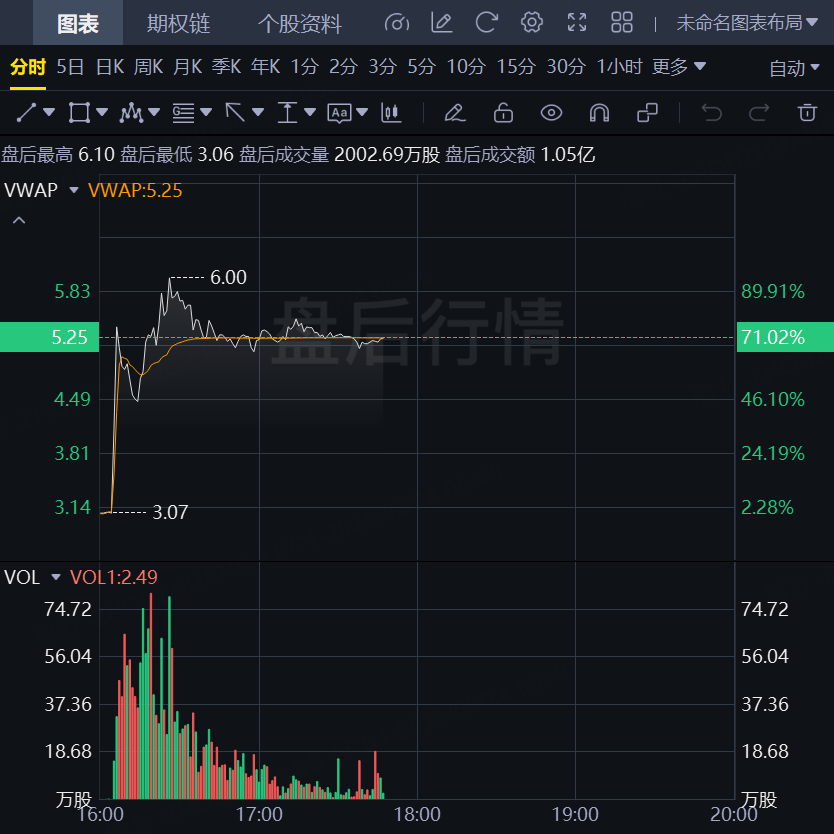This screenshot has height=834, width=834.
Task: Toggle the drawing lock icon
Action: pyautogui.click(x=503, y=113)
